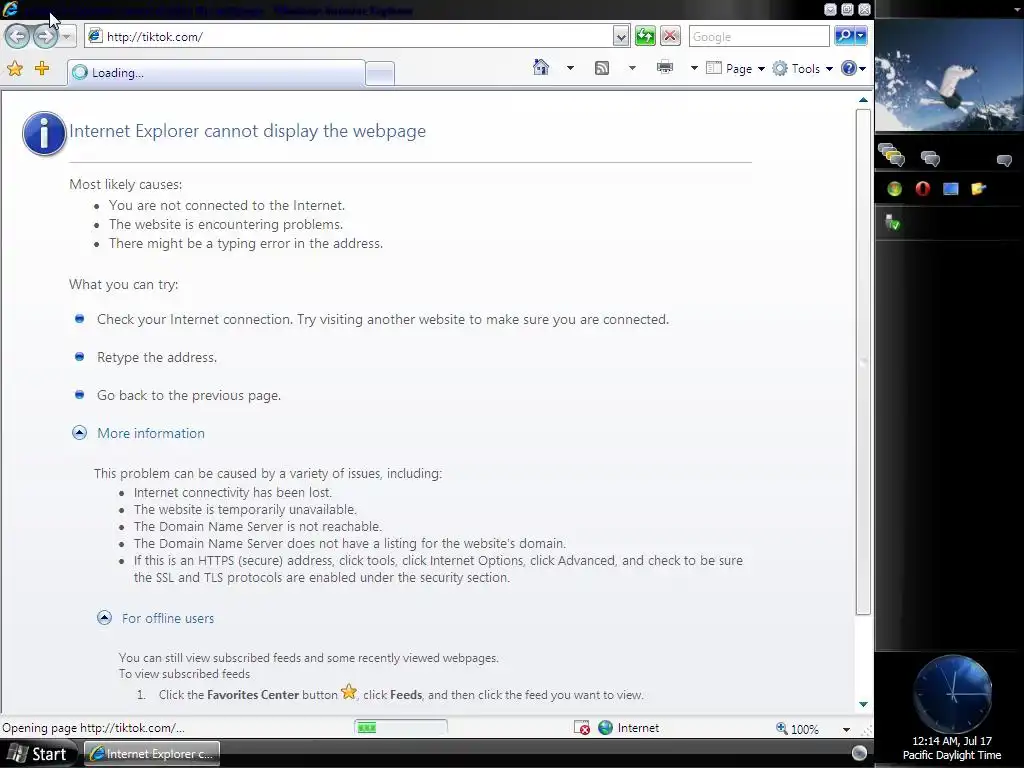Click the stacked yellow chat bubbles sidebar icon

point(891,155)
